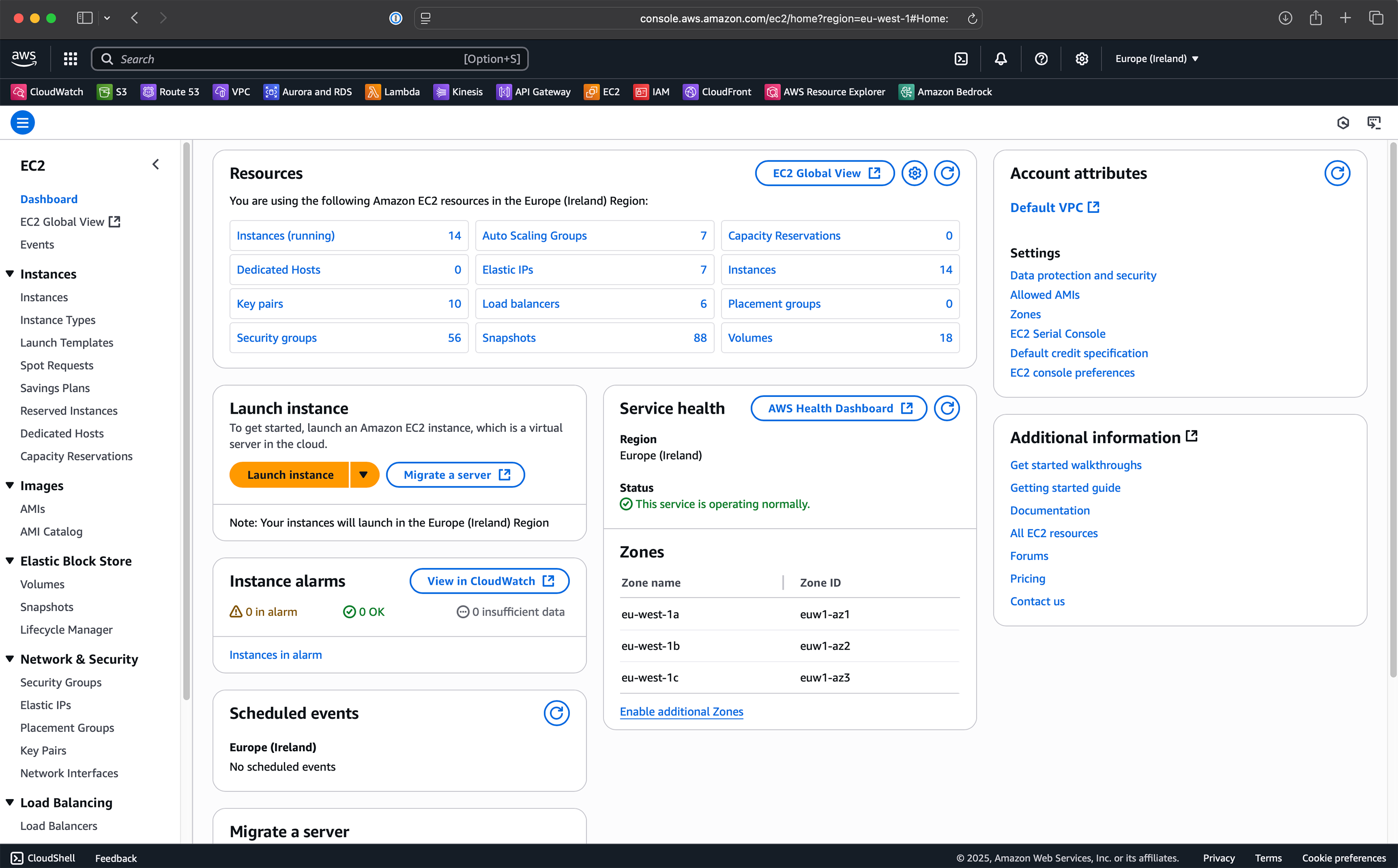Click CloudShell in the footer

point(43,858)
